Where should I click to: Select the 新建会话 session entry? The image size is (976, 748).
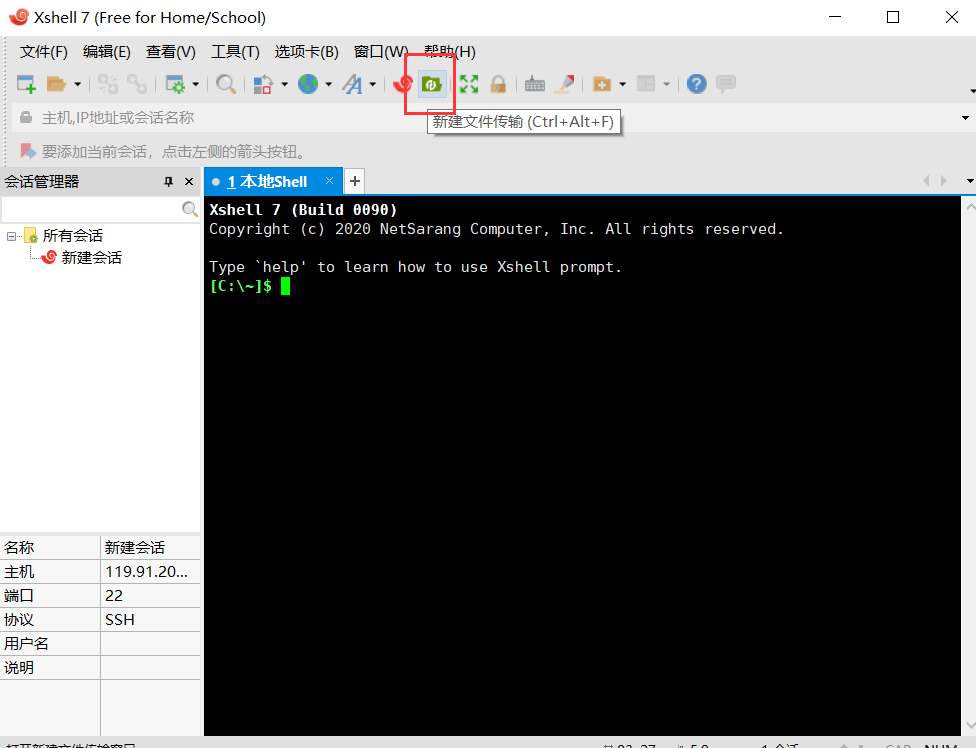click(92, 258)
